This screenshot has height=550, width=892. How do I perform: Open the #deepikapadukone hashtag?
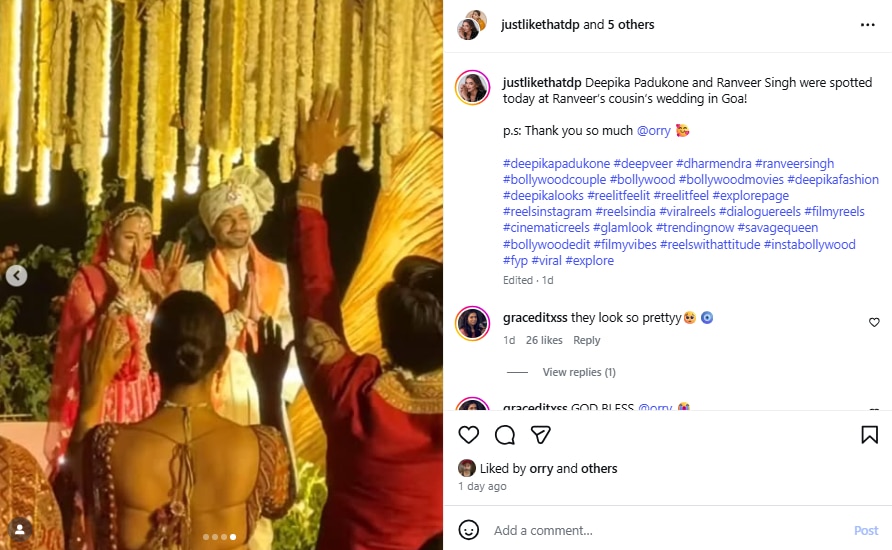(x=556, y=163)
